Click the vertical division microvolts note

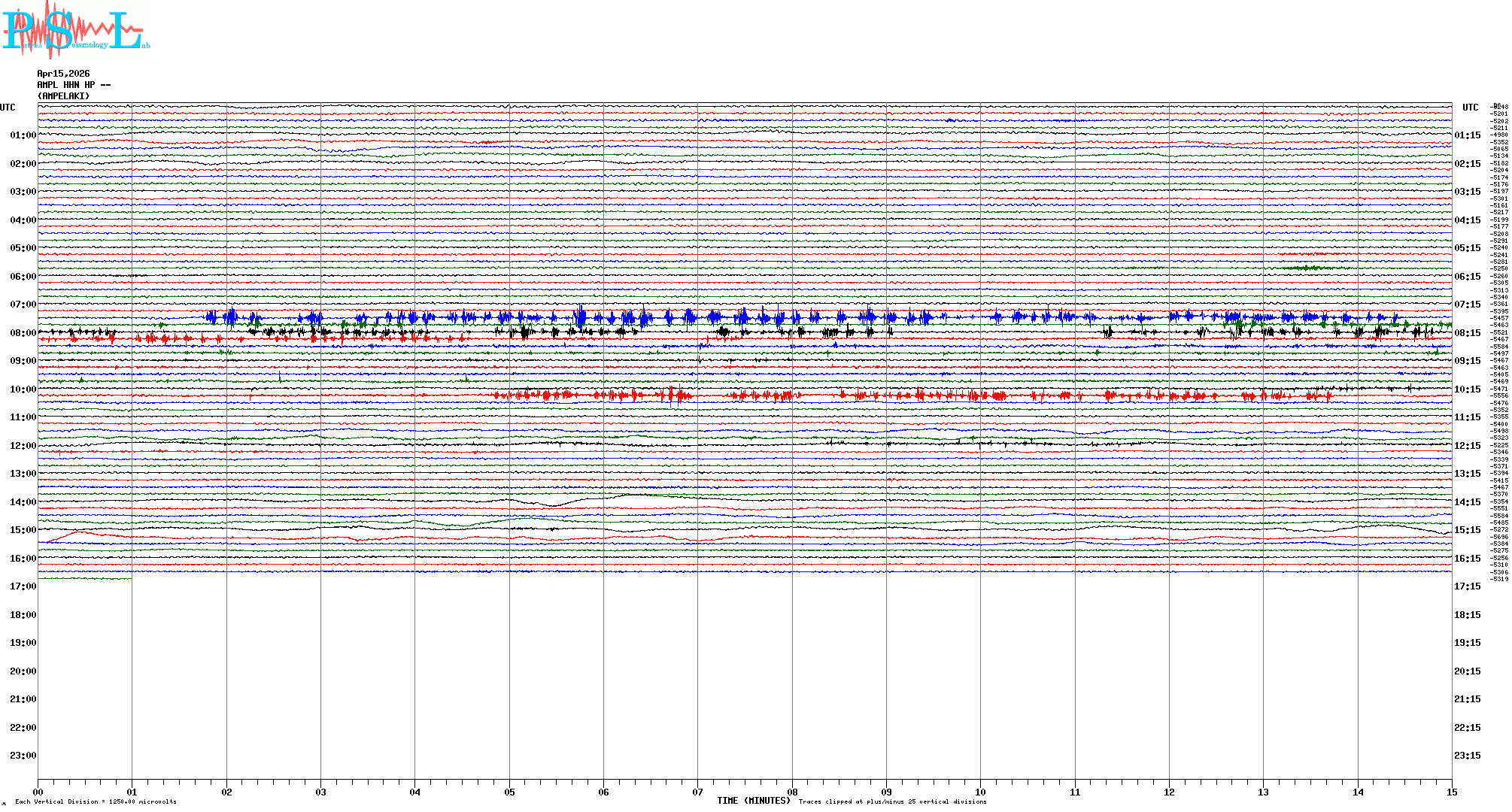click(96, 801)
